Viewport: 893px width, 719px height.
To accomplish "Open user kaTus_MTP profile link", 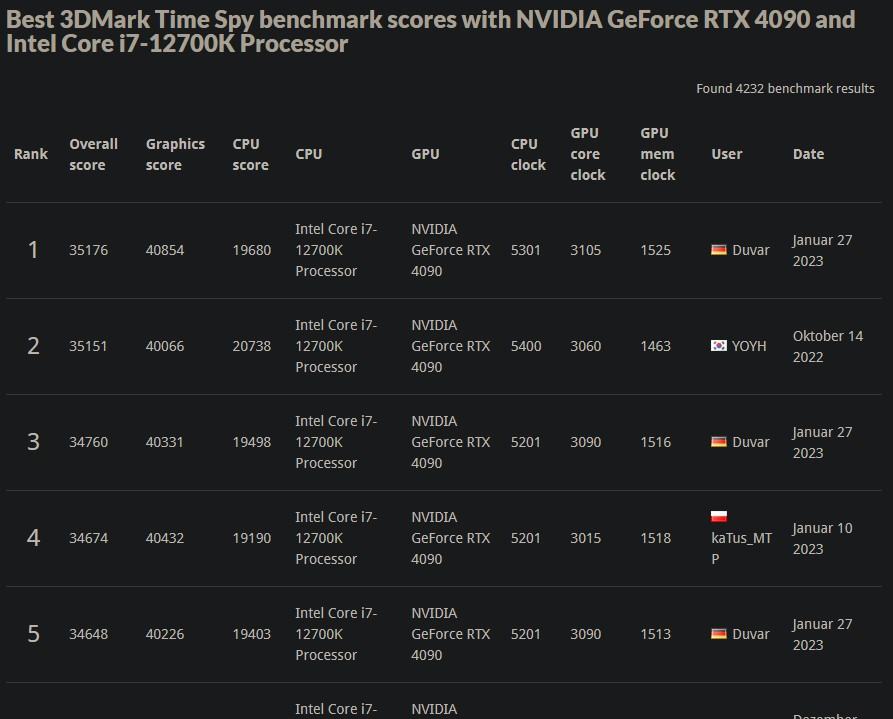I will coord(742,548).
